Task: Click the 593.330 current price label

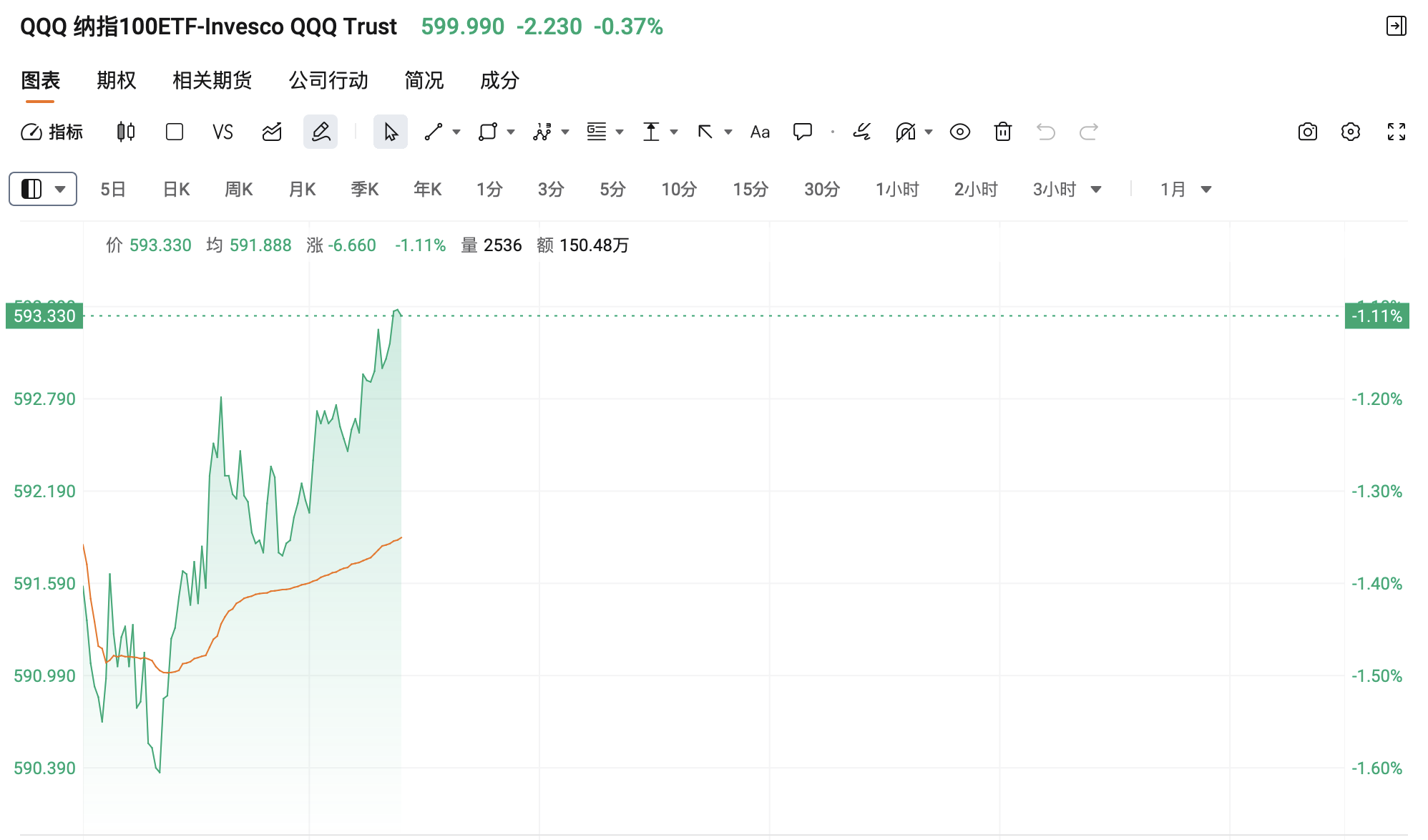Action: click(x=44, y=316)
